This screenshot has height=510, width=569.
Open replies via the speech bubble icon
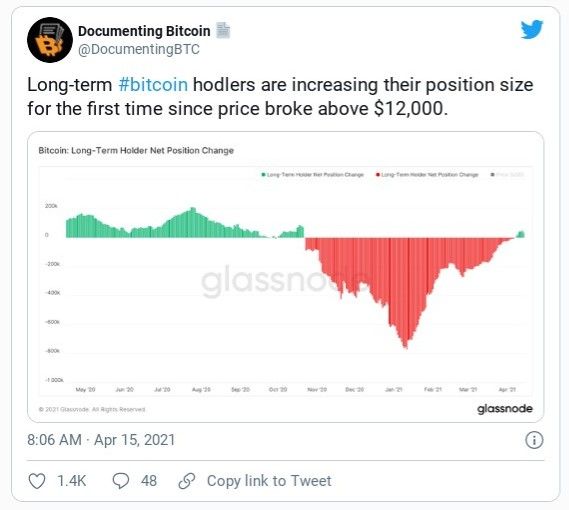point(120,481)
